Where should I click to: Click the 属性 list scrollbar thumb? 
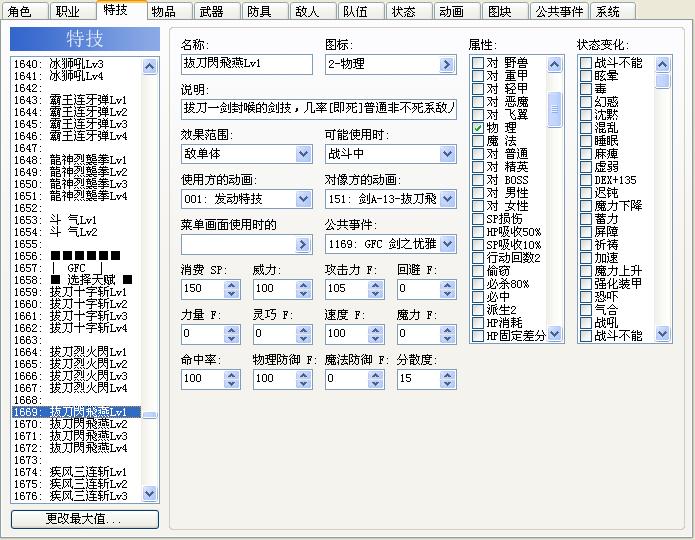[x=554, y=110]
